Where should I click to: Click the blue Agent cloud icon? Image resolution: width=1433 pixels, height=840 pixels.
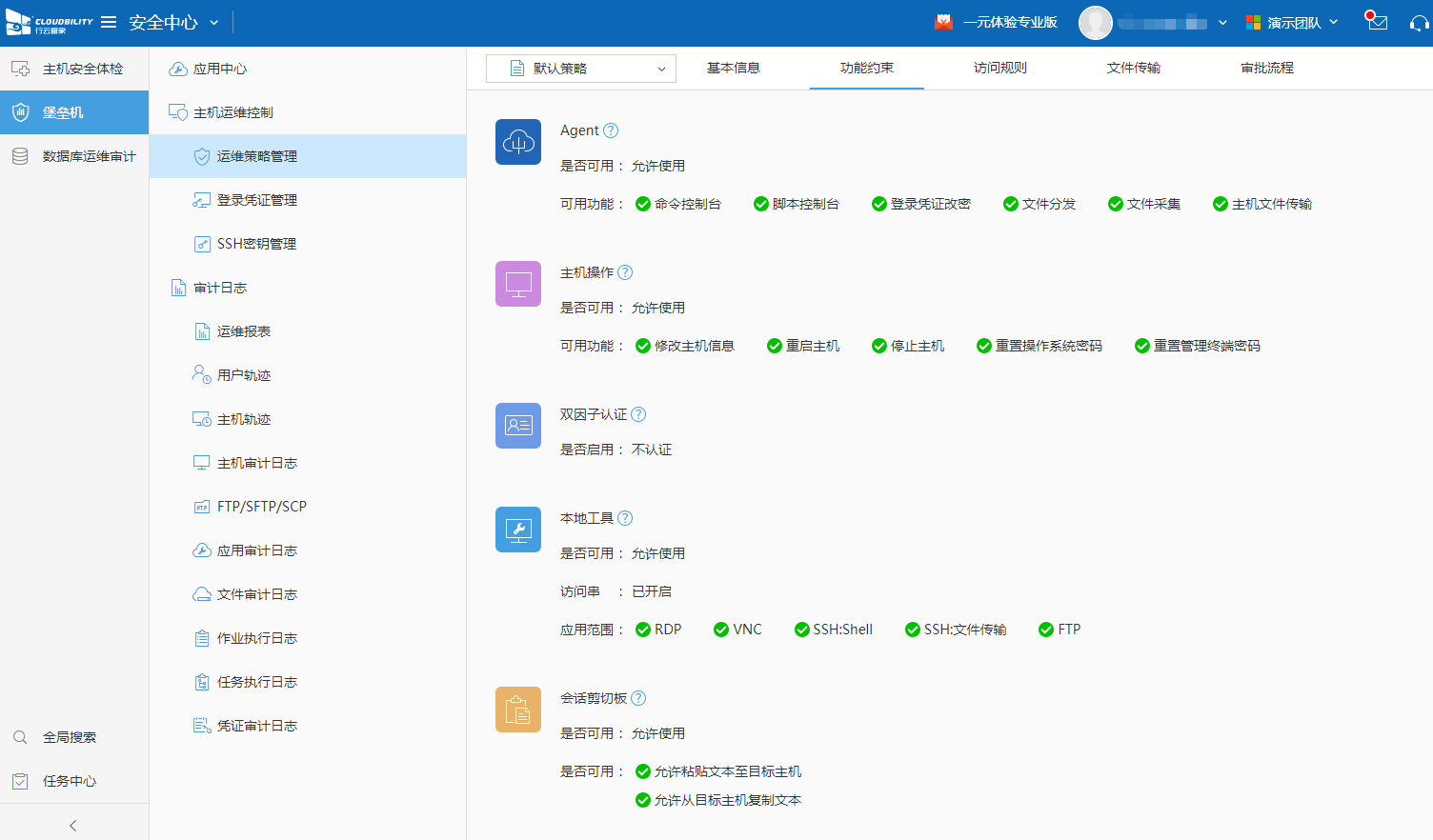click(518, 142)
